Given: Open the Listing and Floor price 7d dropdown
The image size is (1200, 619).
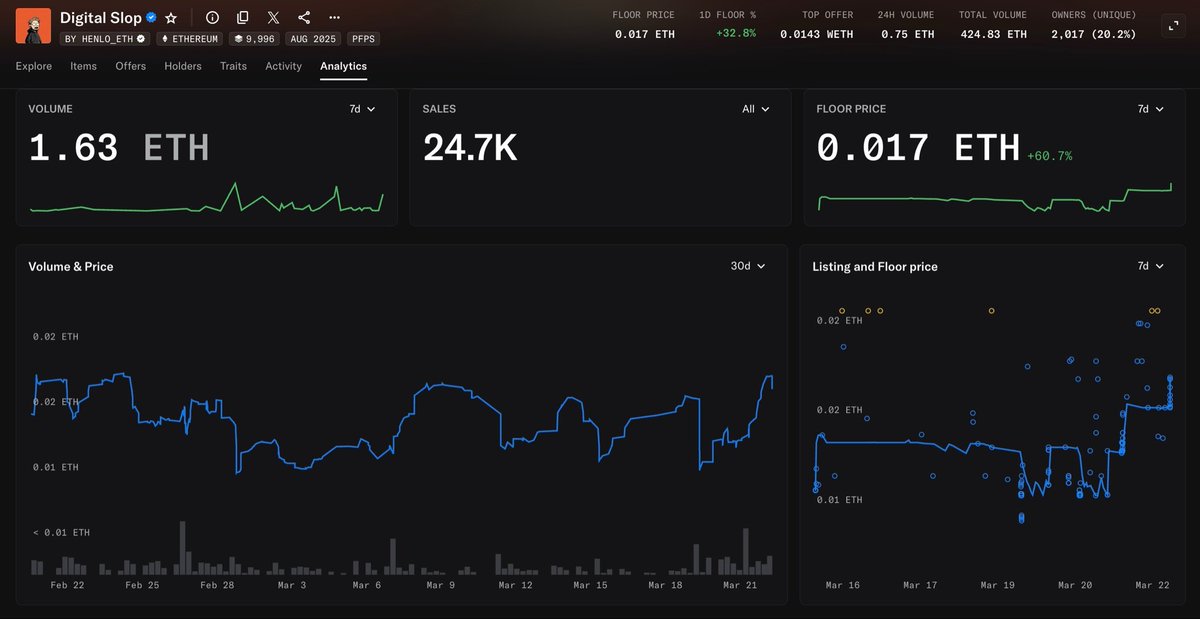Looking at the screenshot, I should coord(1150,266).
